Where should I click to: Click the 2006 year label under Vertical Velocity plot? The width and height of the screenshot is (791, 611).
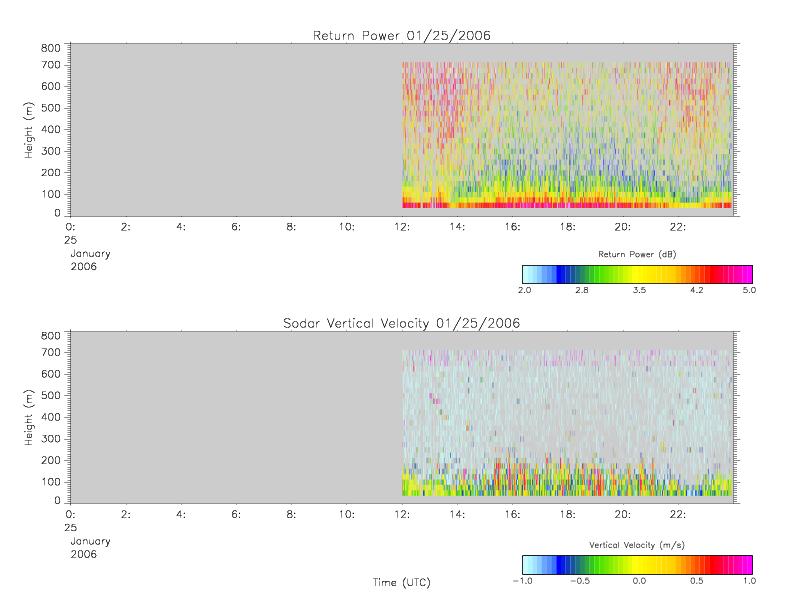83,554
